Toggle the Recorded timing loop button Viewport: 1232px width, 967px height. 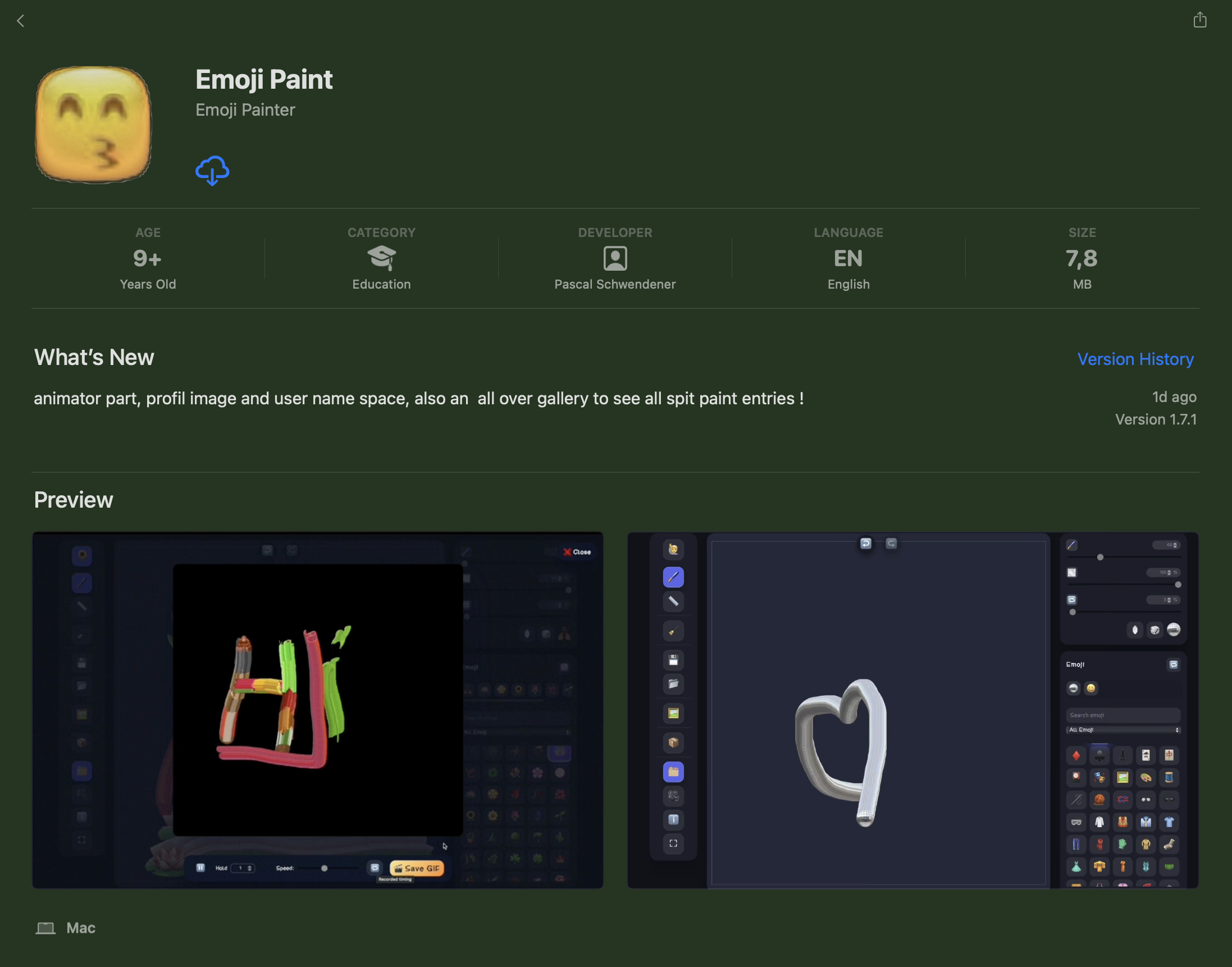[x=375, y=868]
